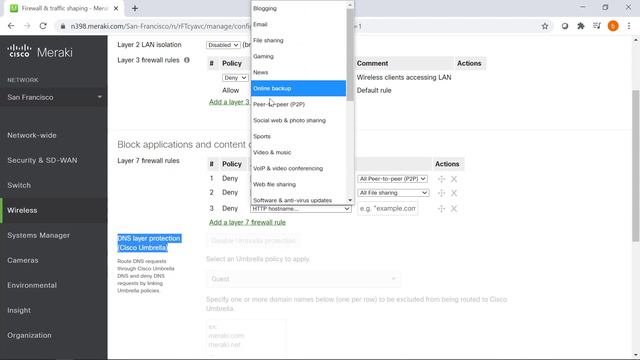Screen dimensions: 640x360
Task: Open the orange profile avatar
Action: (613, 26)
